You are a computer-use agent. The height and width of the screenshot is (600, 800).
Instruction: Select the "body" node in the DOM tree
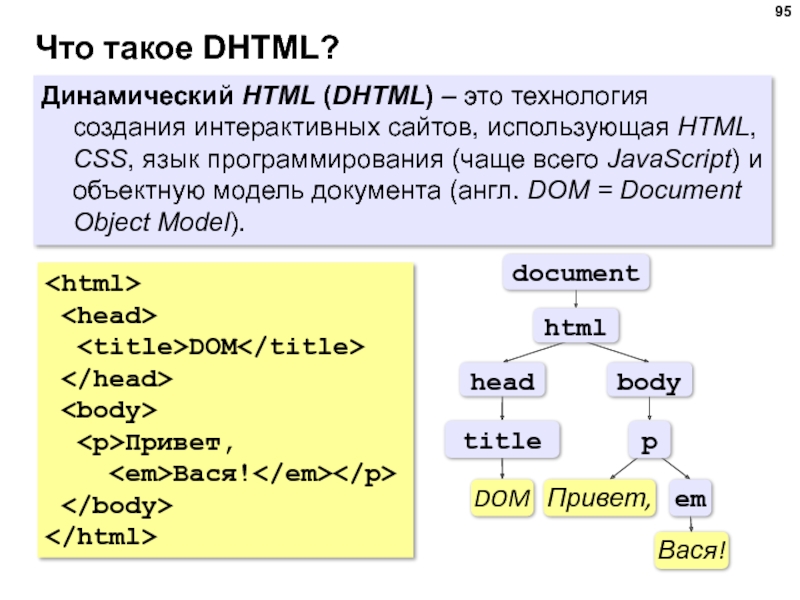[649, 381]
